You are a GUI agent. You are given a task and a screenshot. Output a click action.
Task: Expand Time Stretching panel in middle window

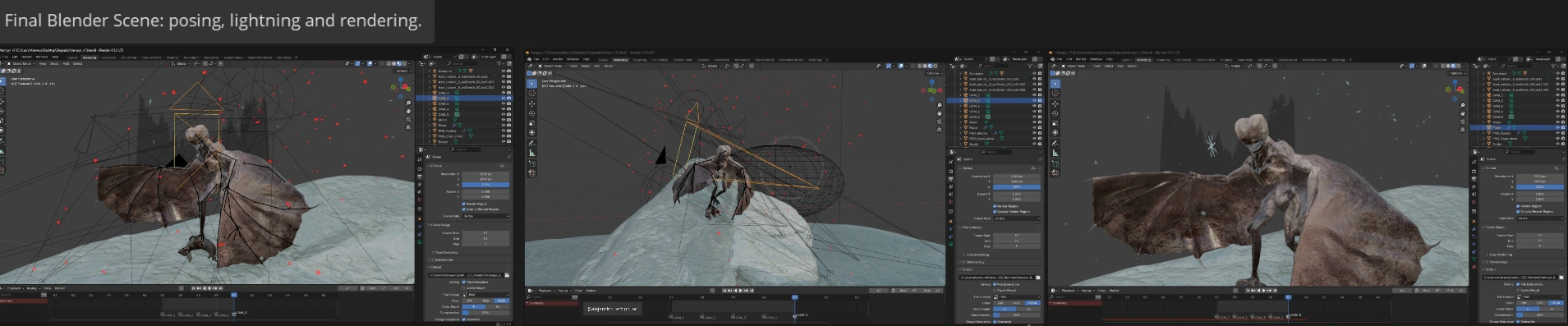(977, 255)
